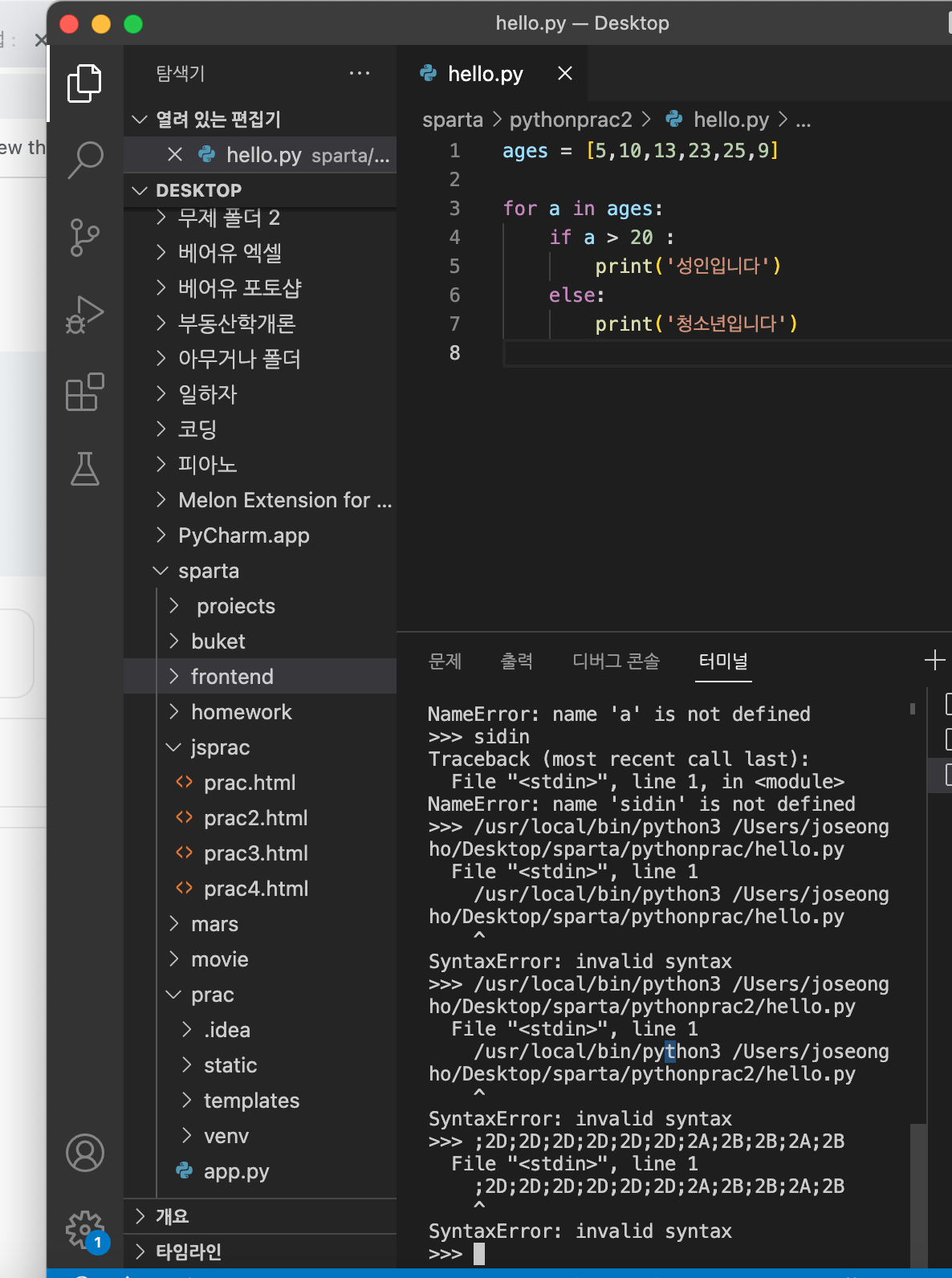Image resolution: width=952 pixels, height=1278 pixels.
Task: Open the app.py file
Action: [260, 1171]
